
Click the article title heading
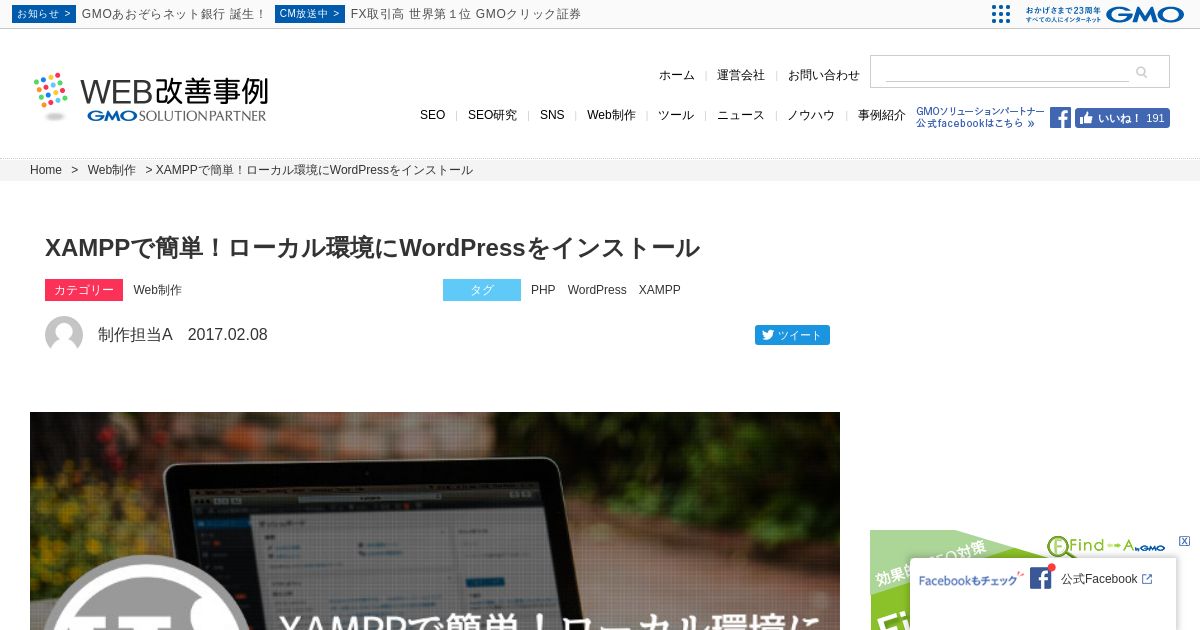tap(372, 248)
